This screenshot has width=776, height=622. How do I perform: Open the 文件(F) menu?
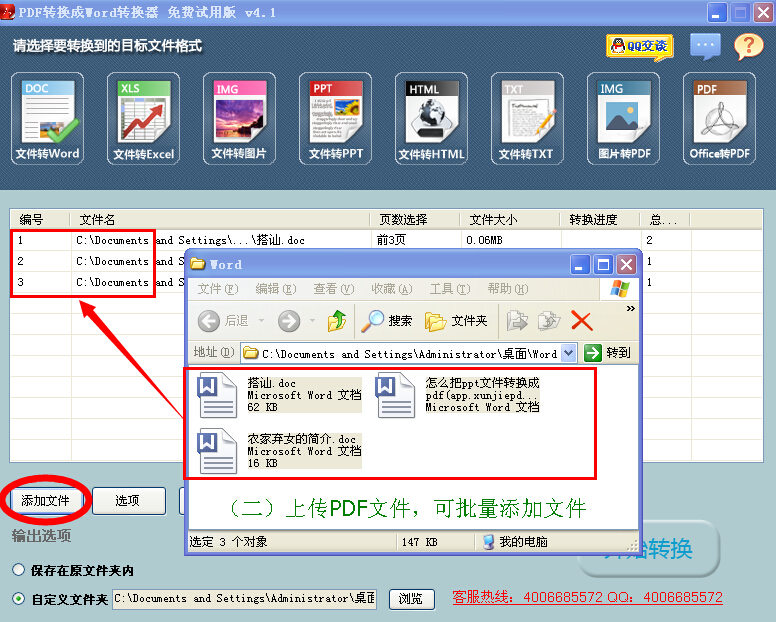click(x=218, y=289)
